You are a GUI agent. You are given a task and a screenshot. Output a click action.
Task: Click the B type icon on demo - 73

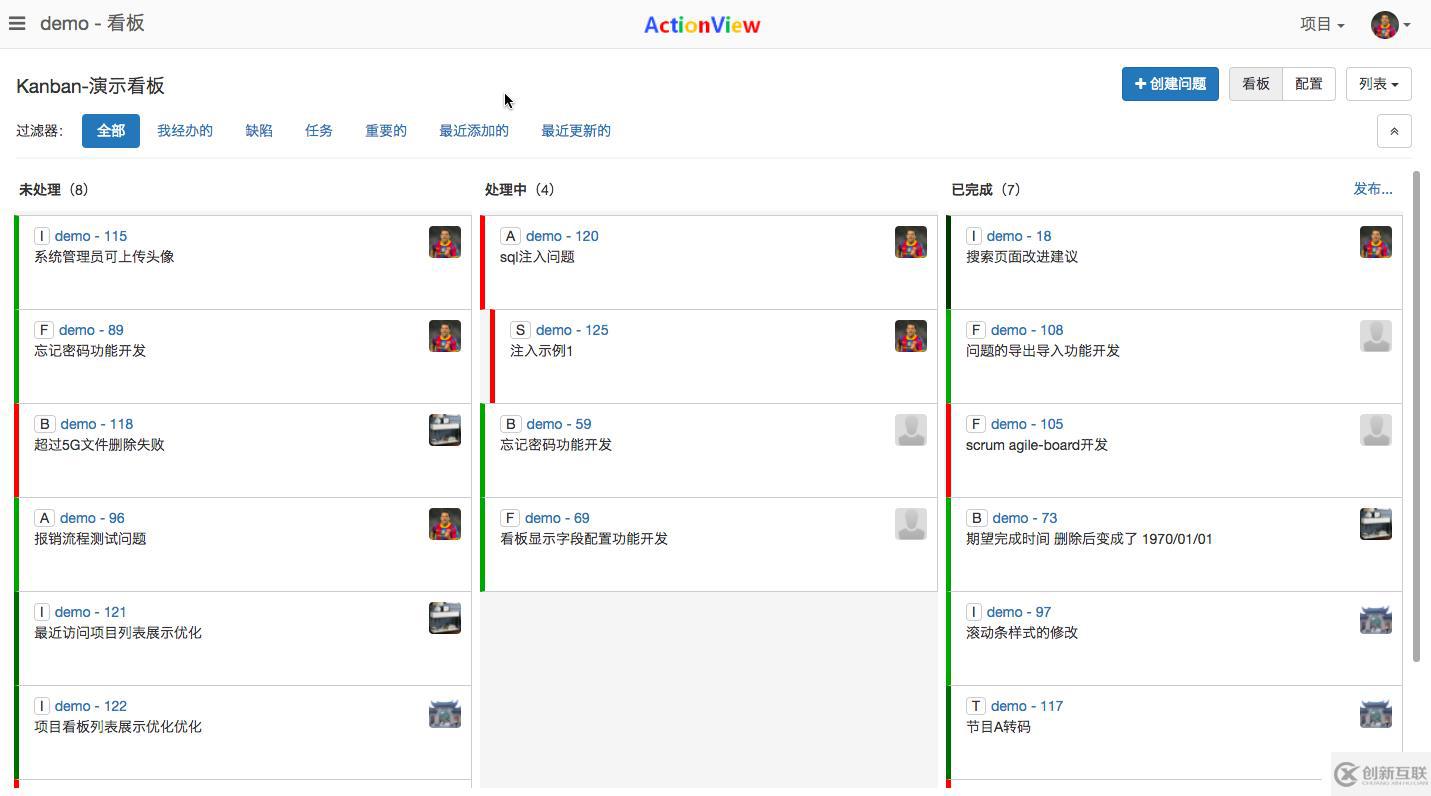pyautogui.click(x=976, y=518)
